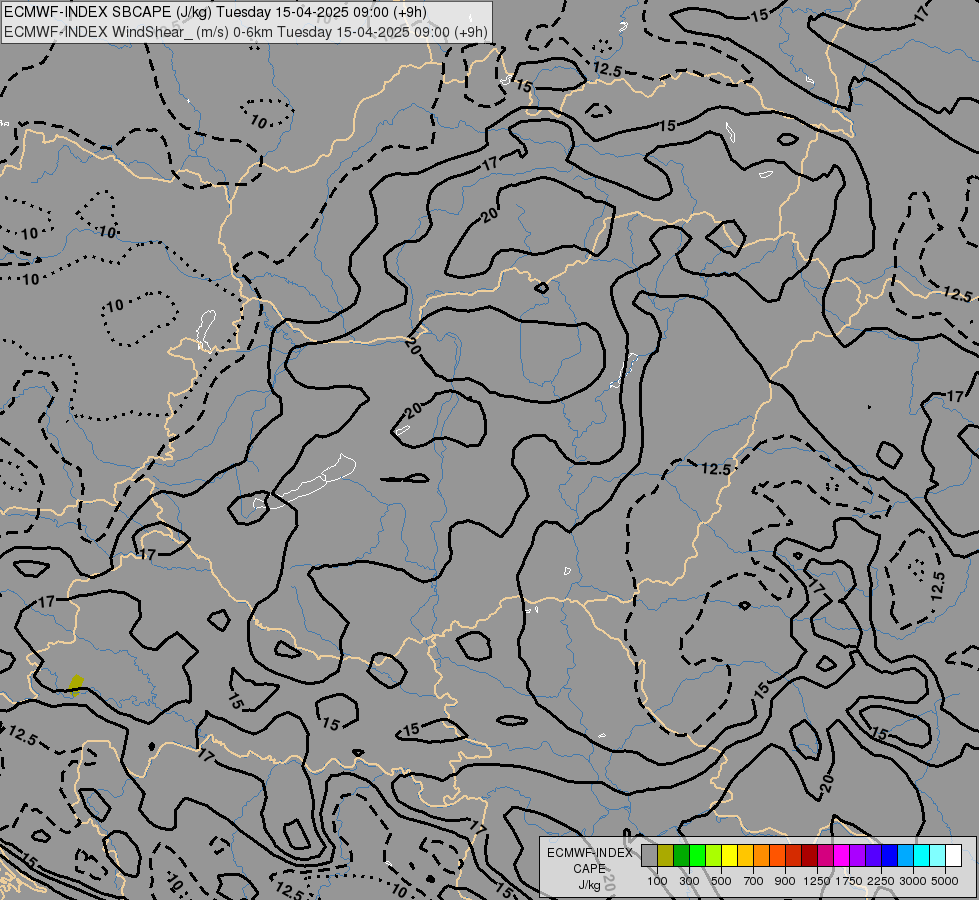The height and width of the screenshot is (900, 979).
Task: Click the pale cyan legend swatch
Action: (938, 856)
